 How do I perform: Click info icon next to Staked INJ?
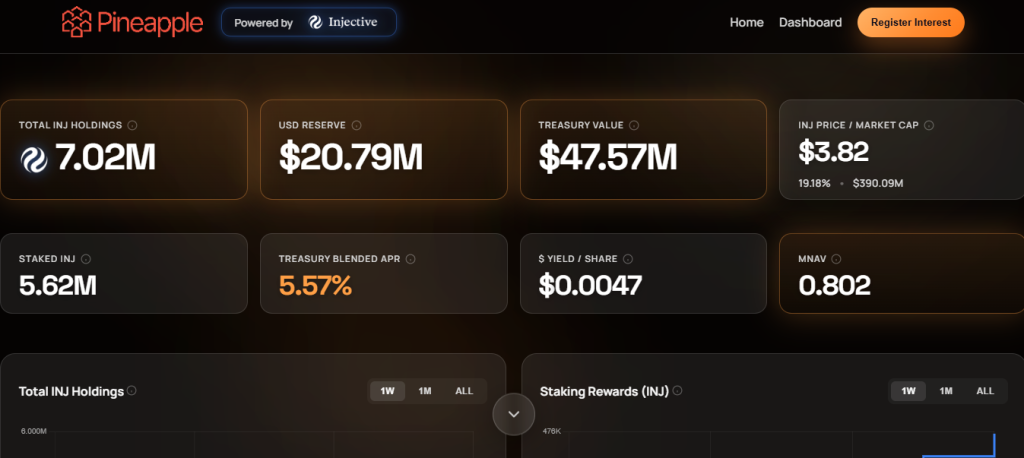tap(85, 258)
